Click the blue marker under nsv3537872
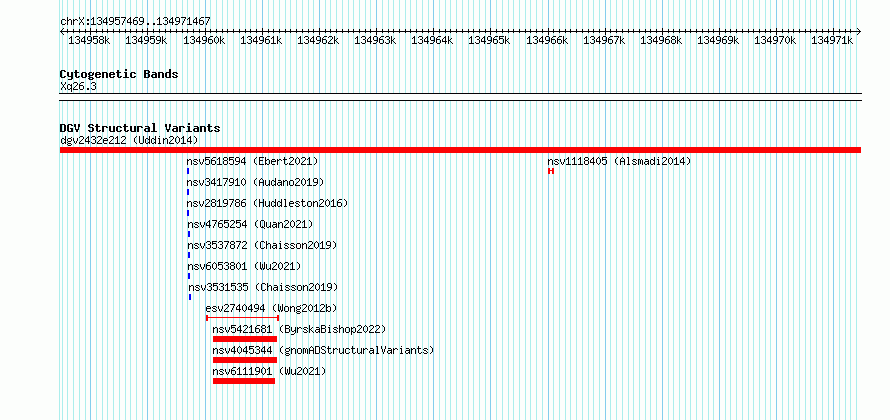 [189, 255]
